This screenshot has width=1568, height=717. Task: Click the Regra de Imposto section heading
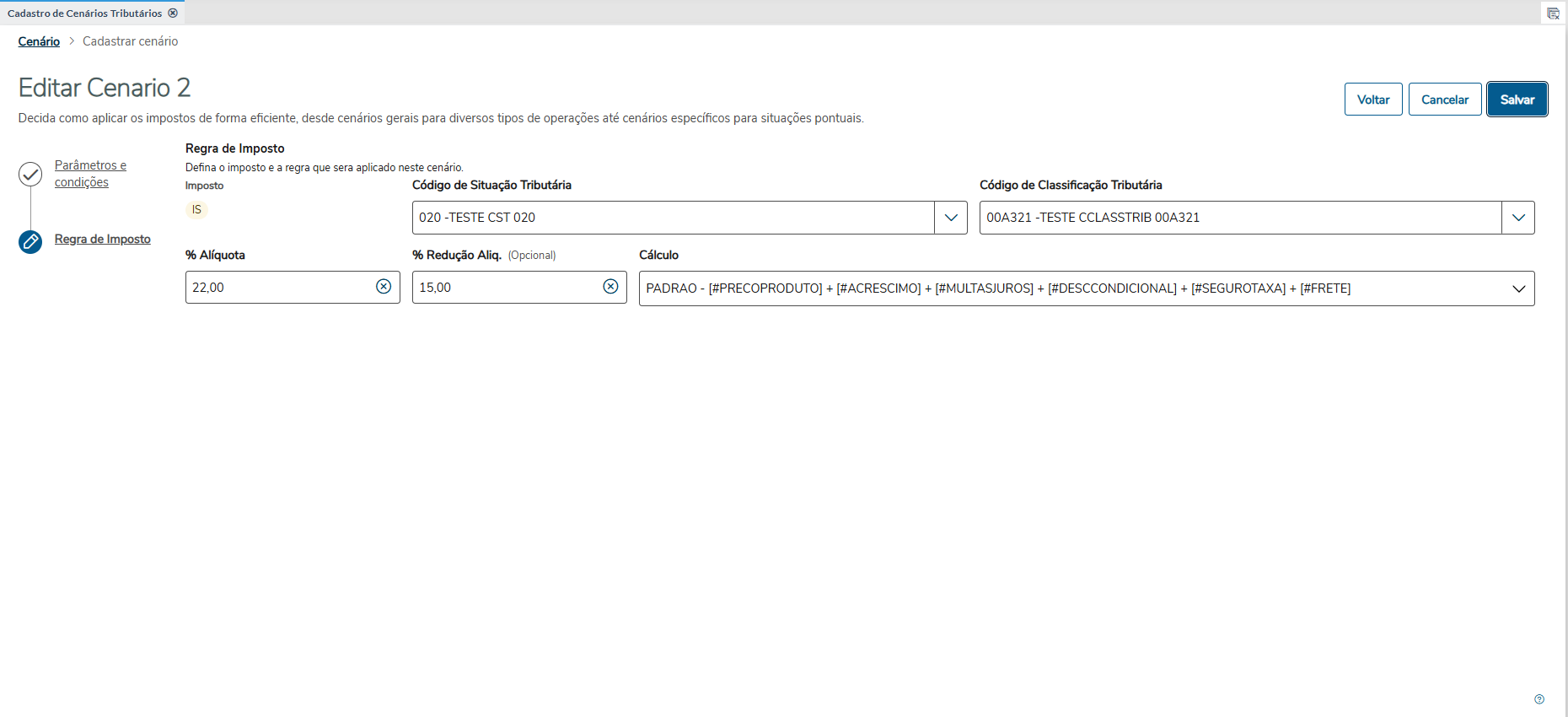[235, 148]
